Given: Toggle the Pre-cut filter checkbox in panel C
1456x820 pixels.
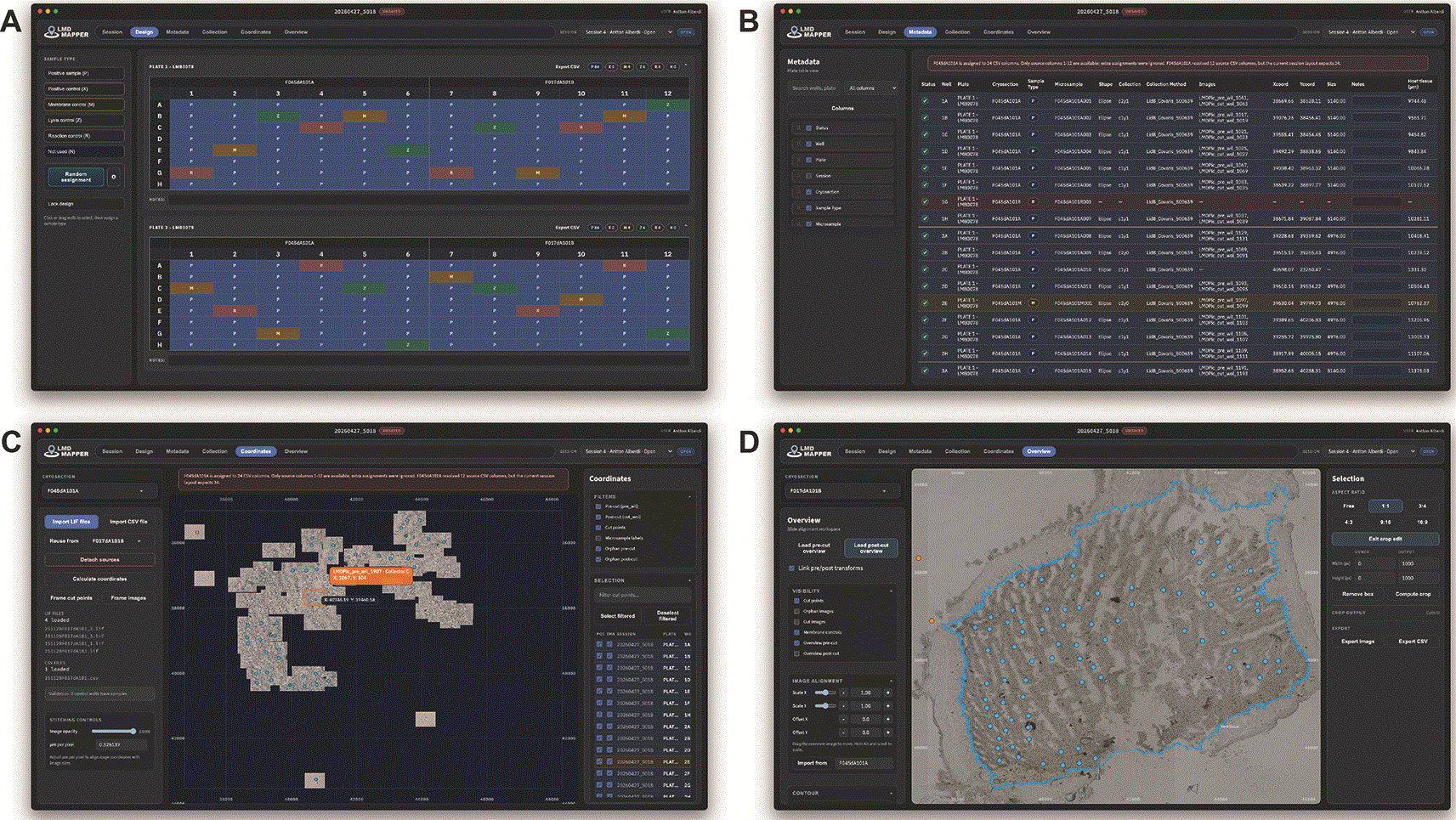Looking at the screenshot, I should coord(599,506).
